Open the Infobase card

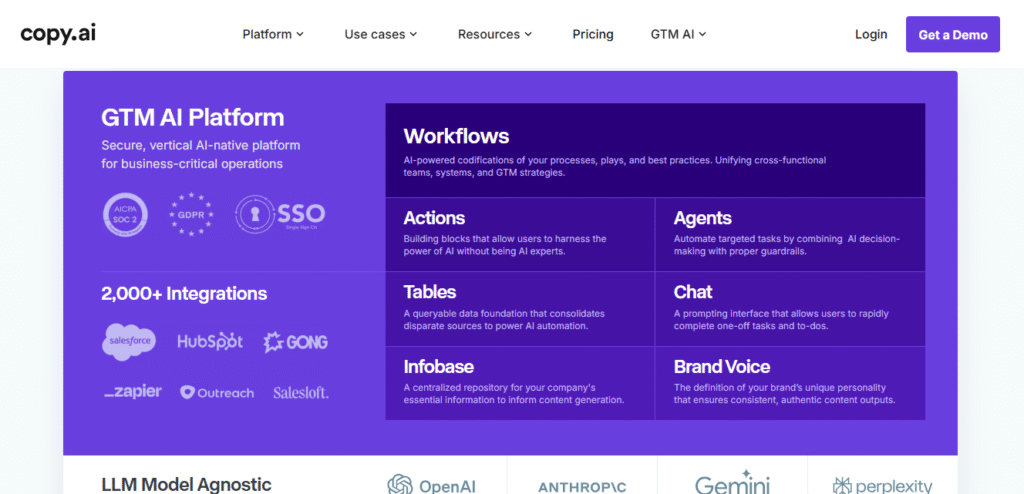tap(520, 383)
